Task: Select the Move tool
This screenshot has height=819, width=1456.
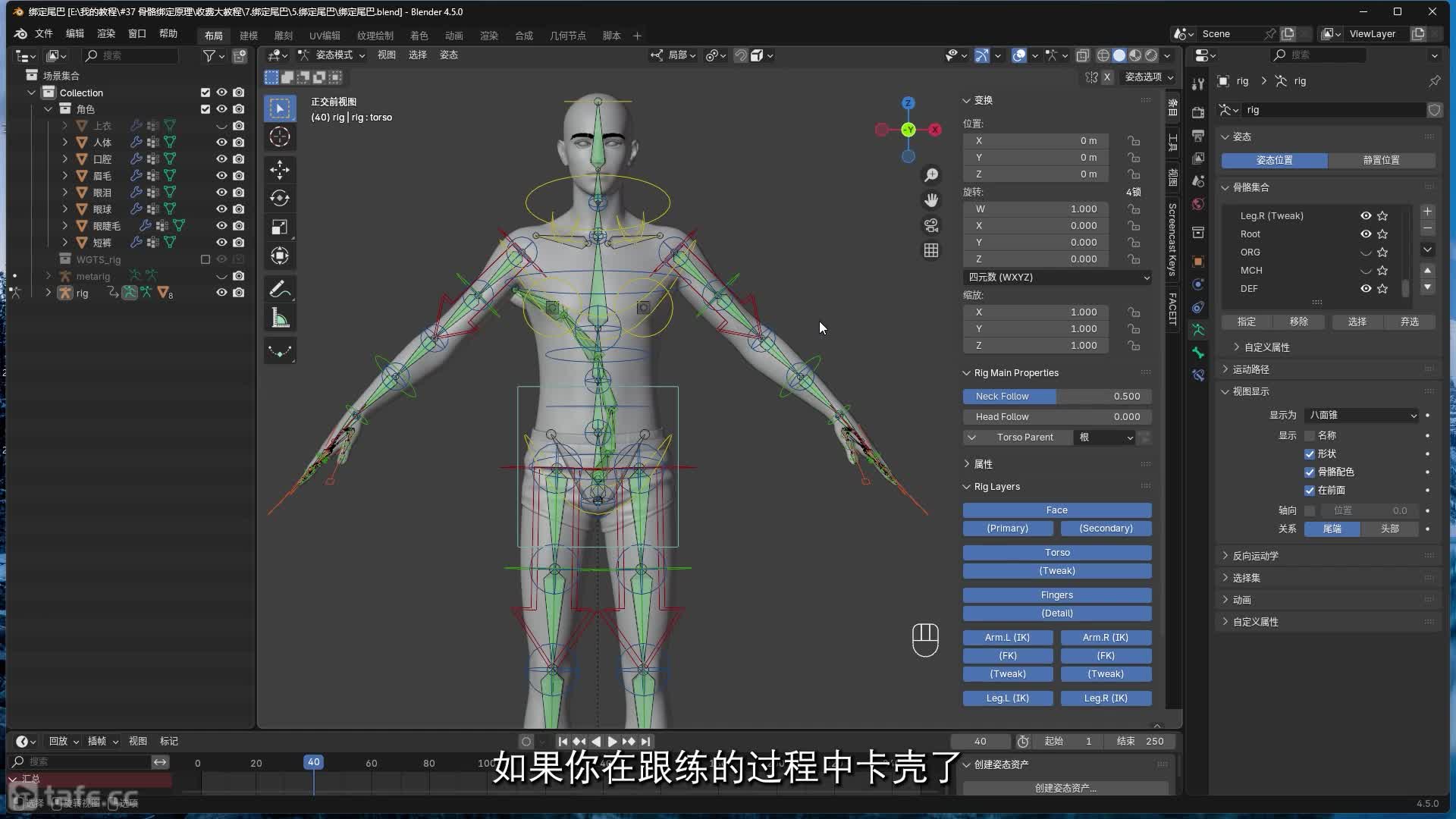Action: point(280,170)
